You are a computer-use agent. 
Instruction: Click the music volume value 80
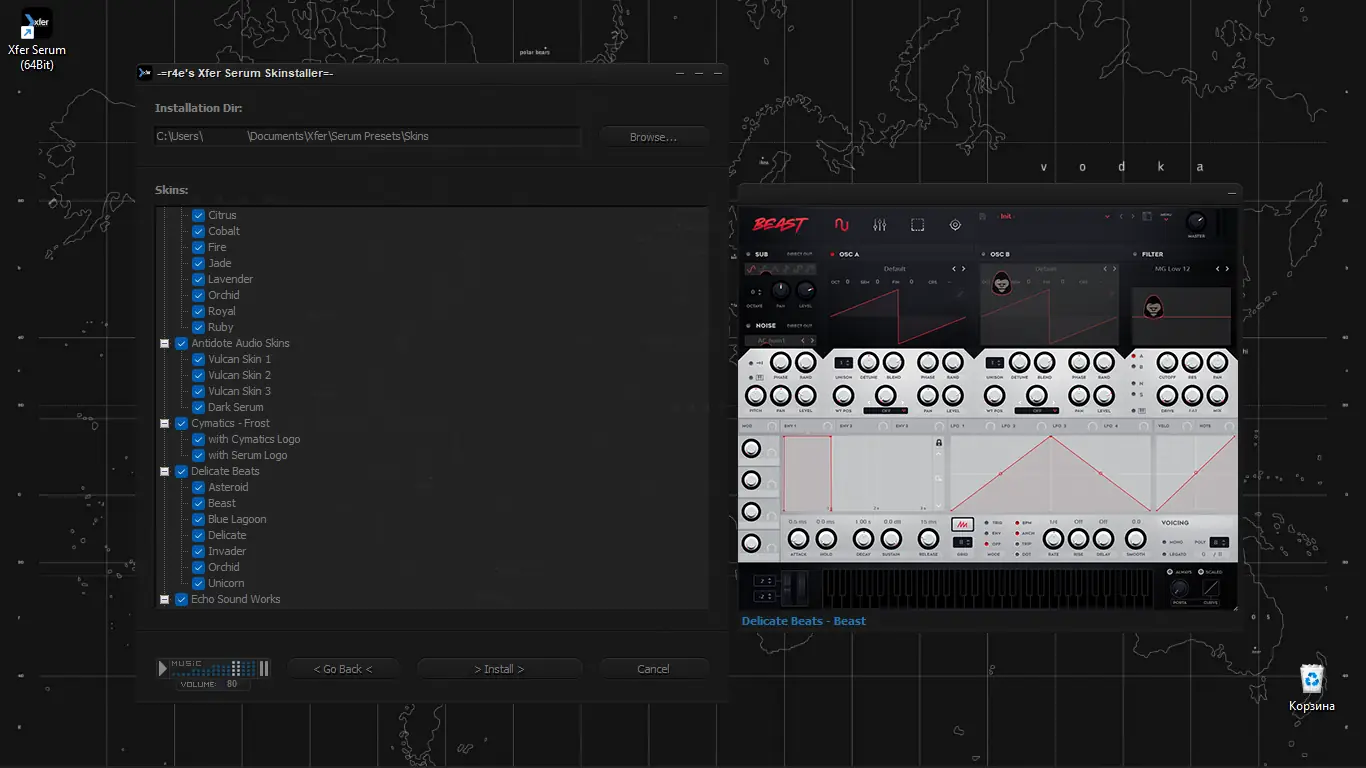232,684
